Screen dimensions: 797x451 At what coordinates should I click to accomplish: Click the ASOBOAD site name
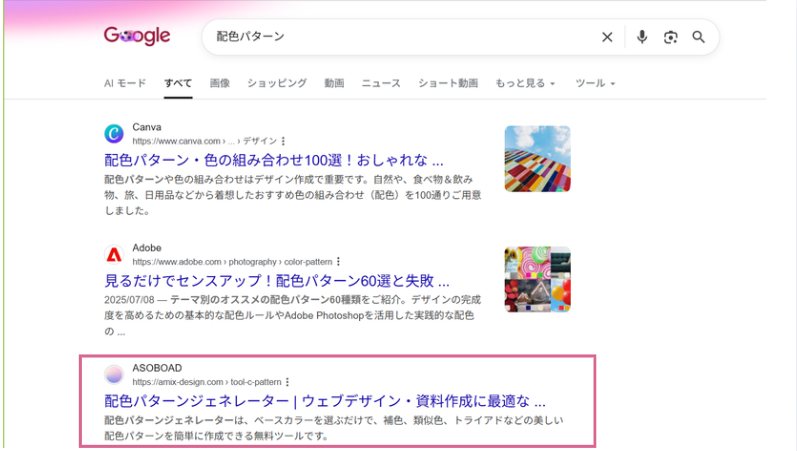click(157, 368)
